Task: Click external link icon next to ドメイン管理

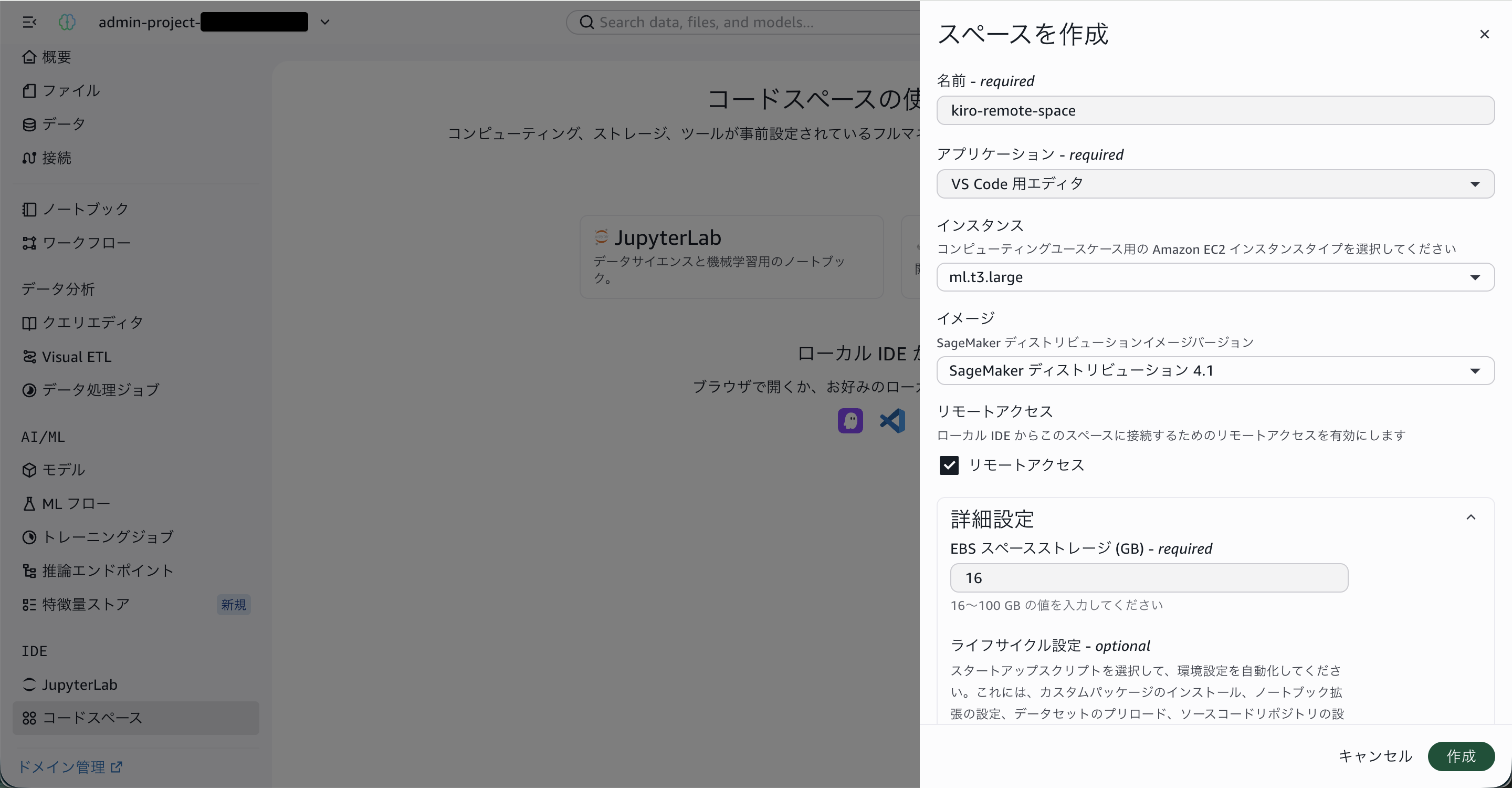Action: coord(116,766)
